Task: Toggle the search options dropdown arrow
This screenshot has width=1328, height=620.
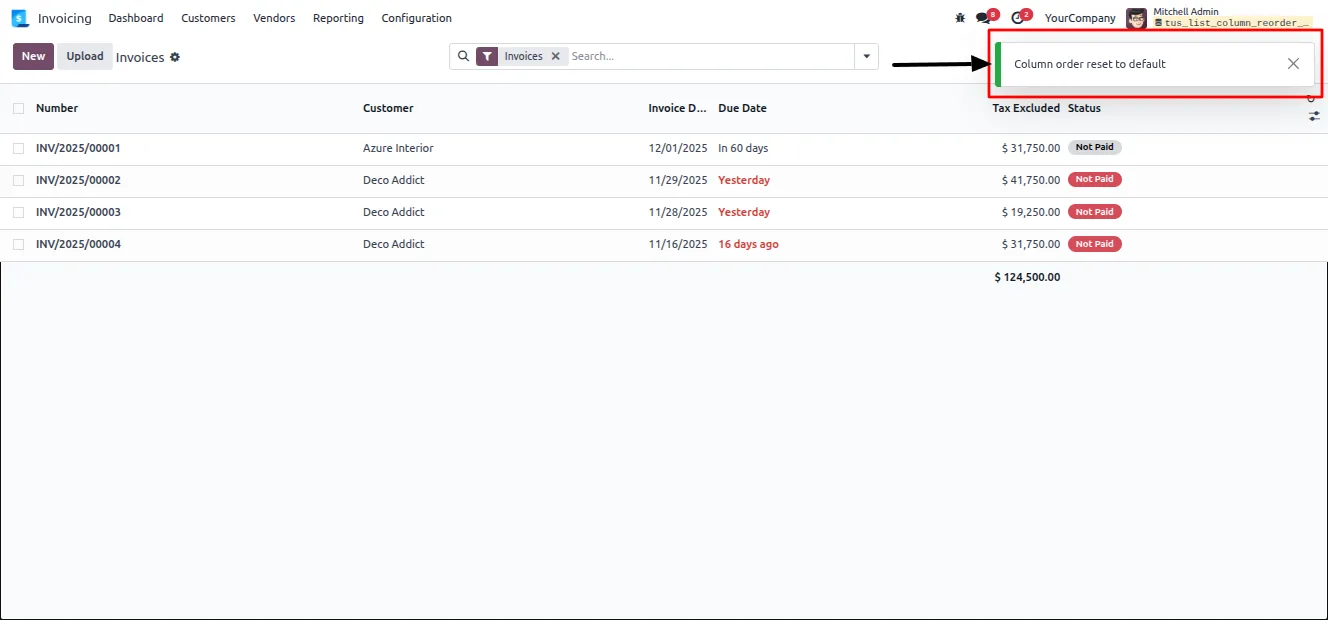Action: click(866, 57)
